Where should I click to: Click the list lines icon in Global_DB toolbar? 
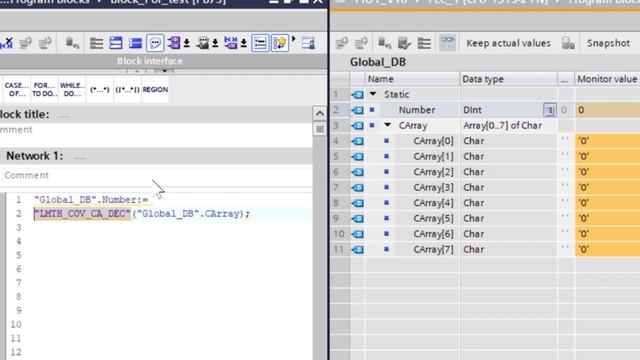coord(424,43)
